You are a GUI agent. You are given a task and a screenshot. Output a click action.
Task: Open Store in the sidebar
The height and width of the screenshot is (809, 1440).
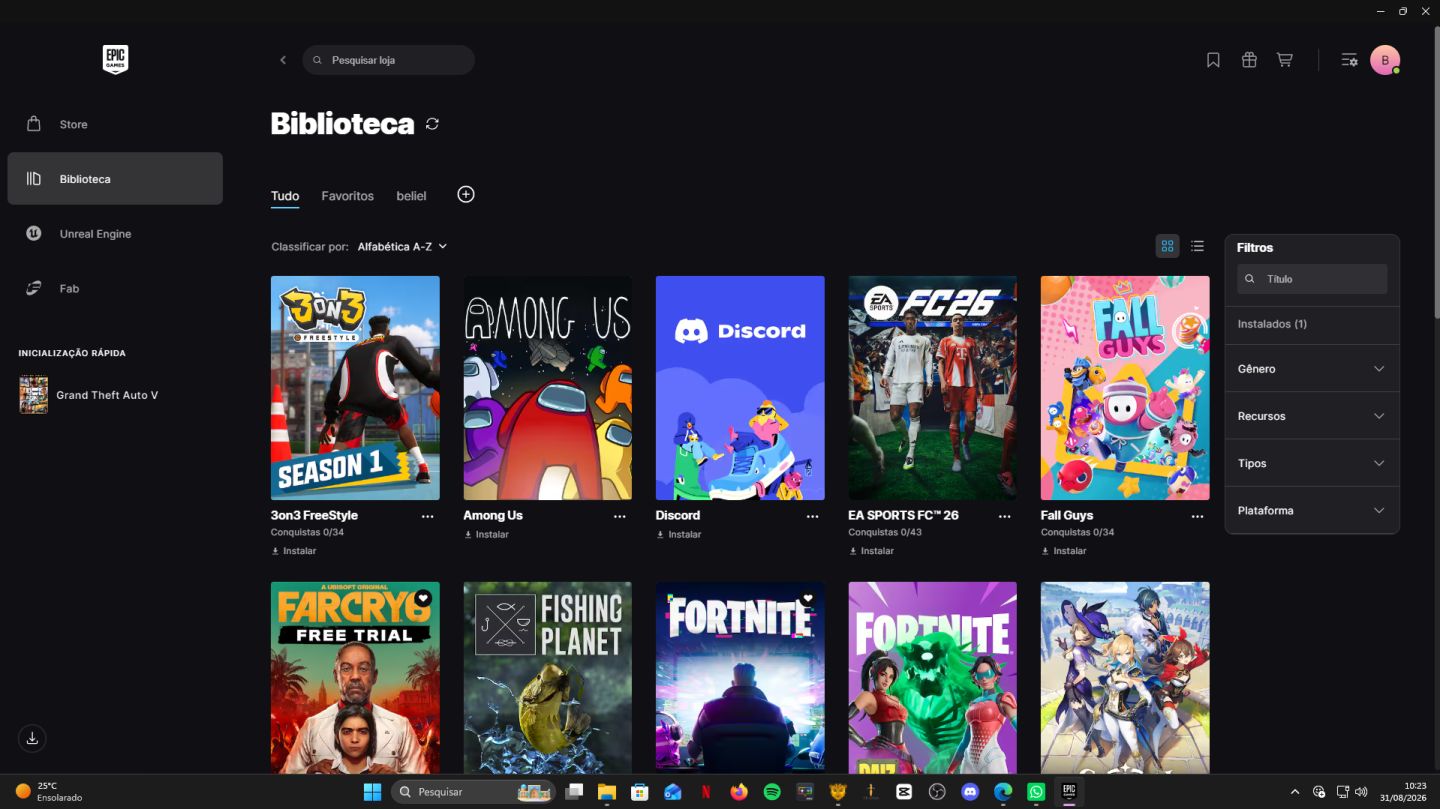click(x=115, y=124)
